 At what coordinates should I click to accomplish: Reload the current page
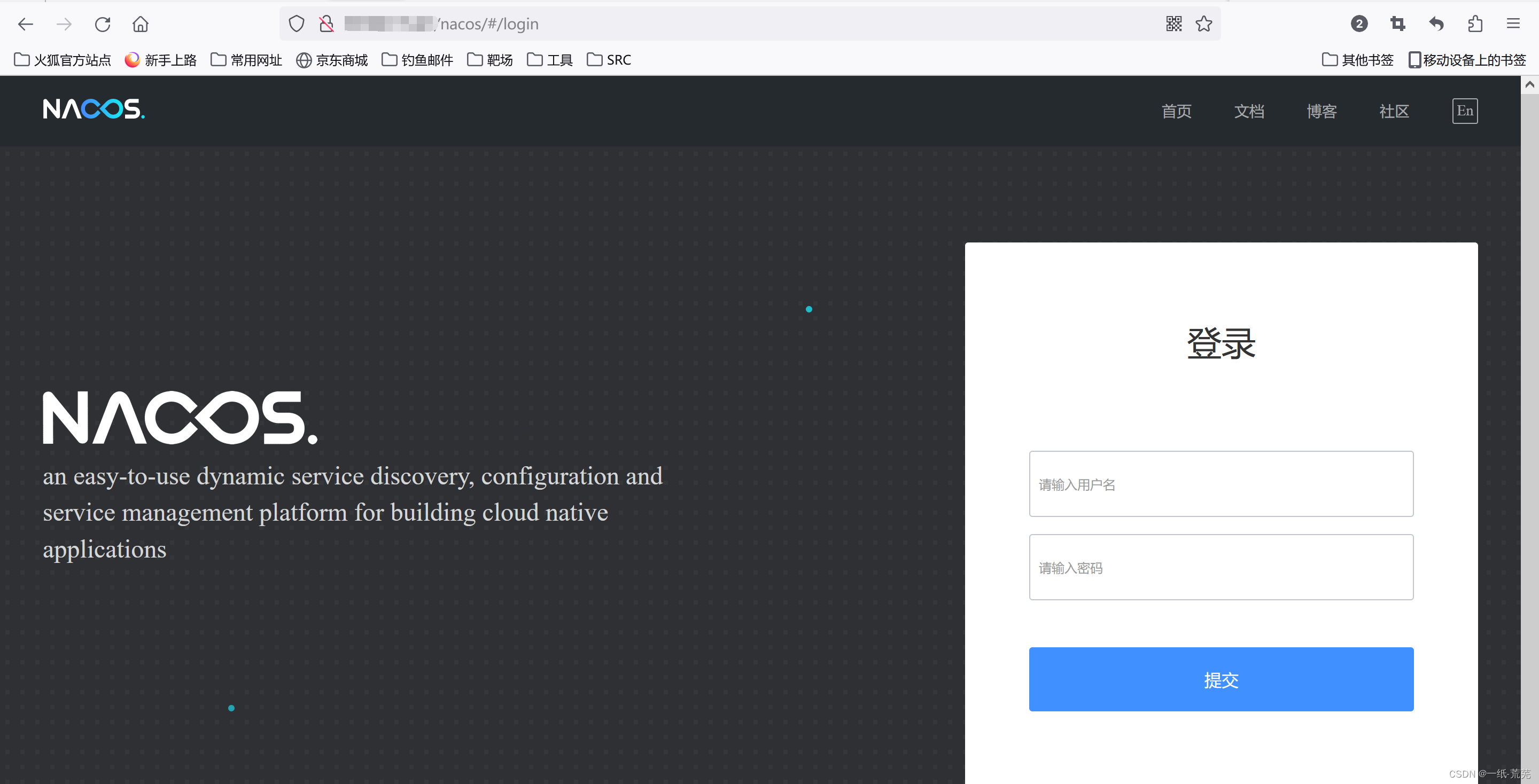click(102, 24)
